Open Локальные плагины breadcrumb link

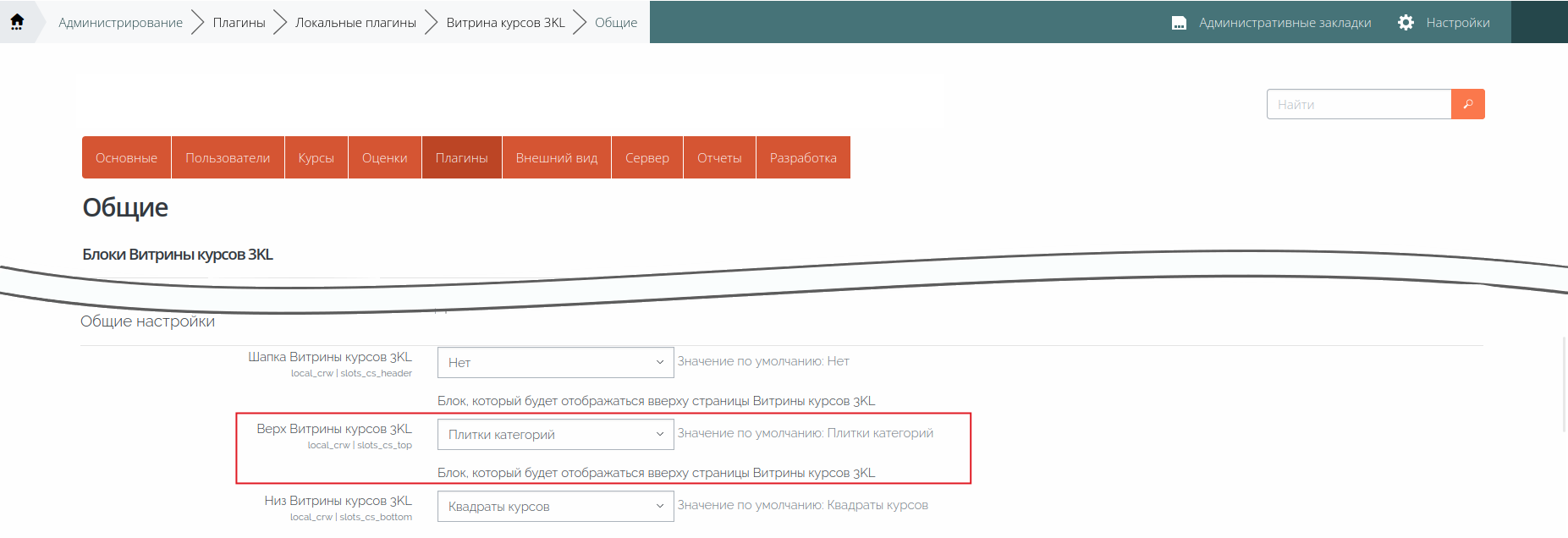(x=355, y=23)
